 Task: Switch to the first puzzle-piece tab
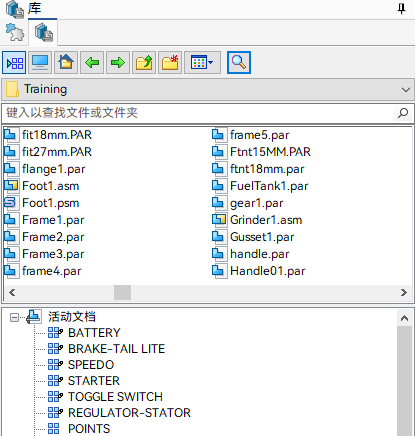tap(15, 32)
